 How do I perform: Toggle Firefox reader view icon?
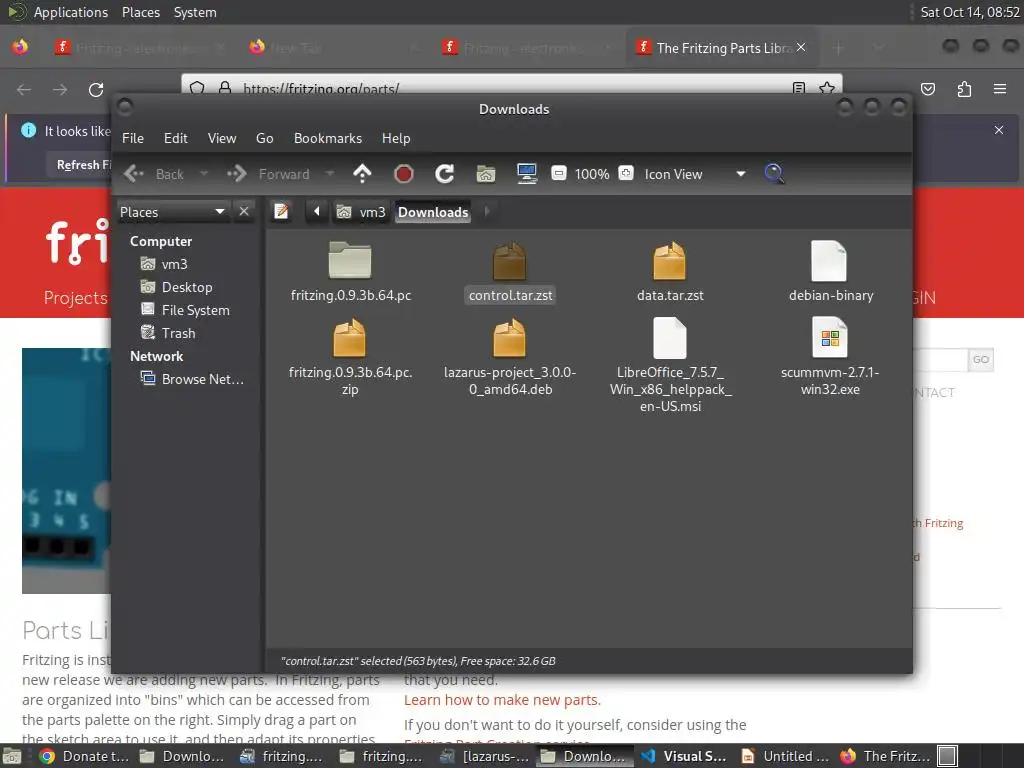point(799,88)
